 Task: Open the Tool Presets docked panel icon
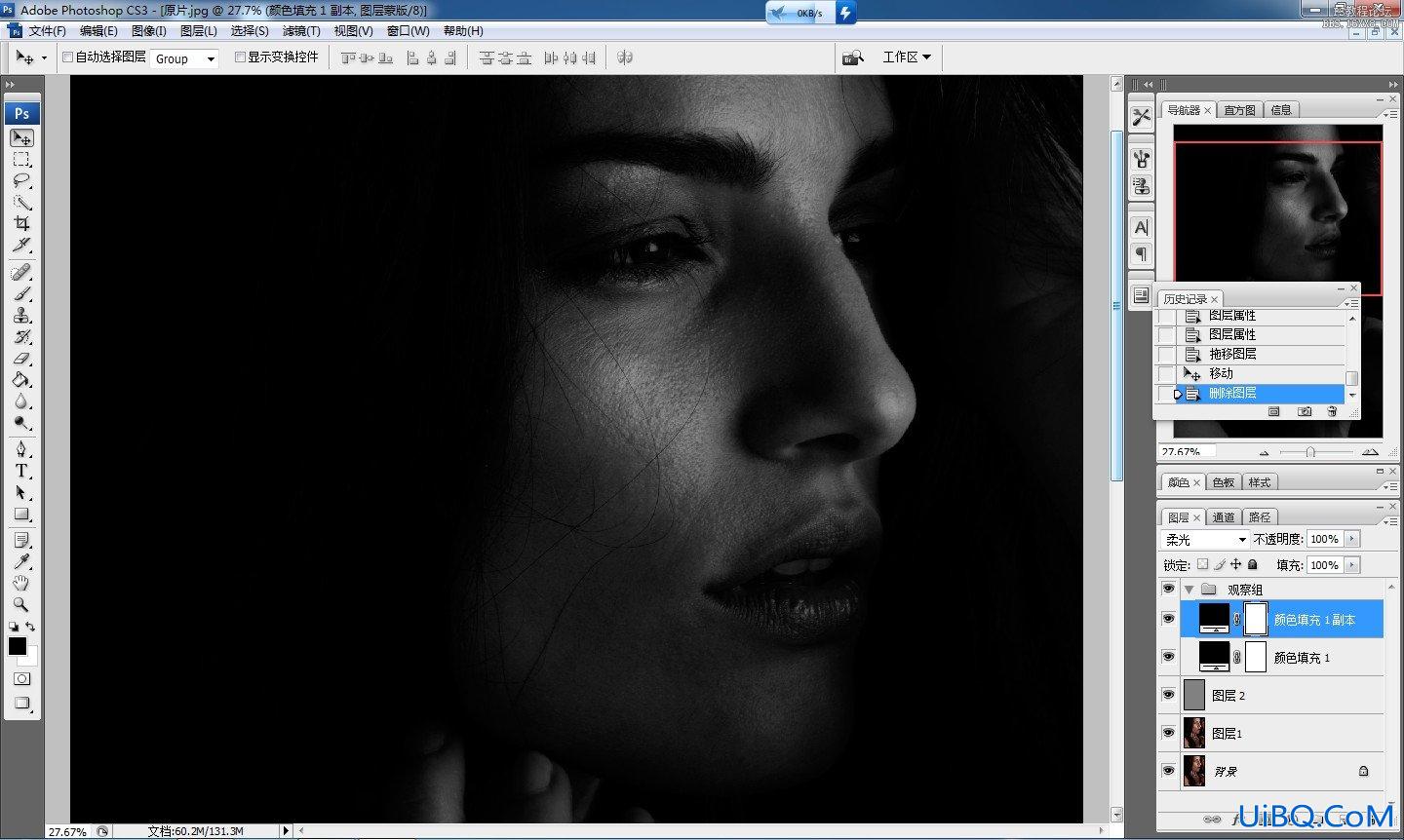[1141, 116]
